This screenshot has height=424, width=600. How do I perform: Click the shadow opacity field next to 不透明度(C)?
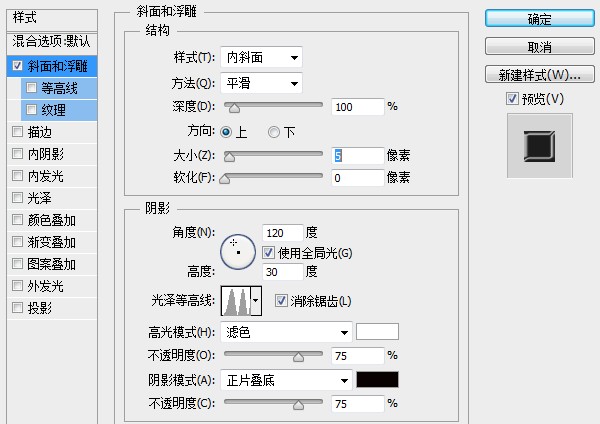click(357, 404)
